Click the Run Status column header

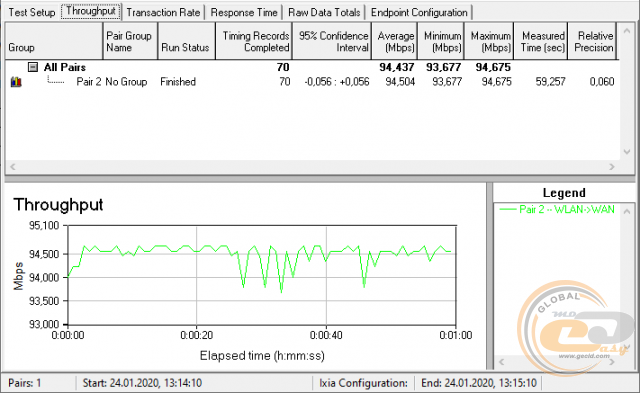point(186,41)
